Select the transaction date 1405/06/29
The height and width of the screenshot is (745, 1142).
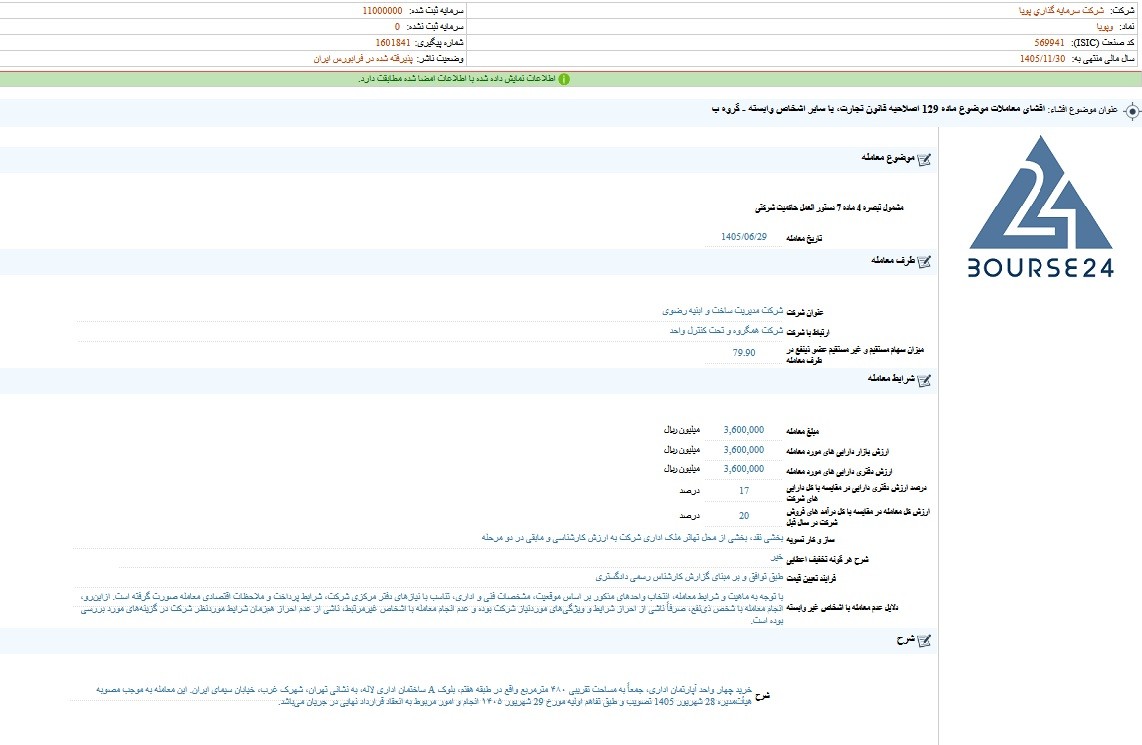click(x=744, y=237)
